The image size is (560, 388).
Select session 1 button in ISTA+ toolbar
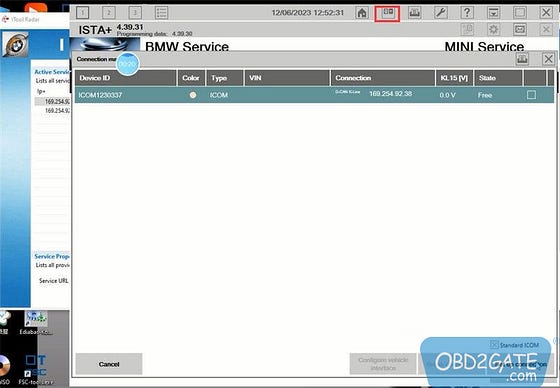tap(82, 13)
